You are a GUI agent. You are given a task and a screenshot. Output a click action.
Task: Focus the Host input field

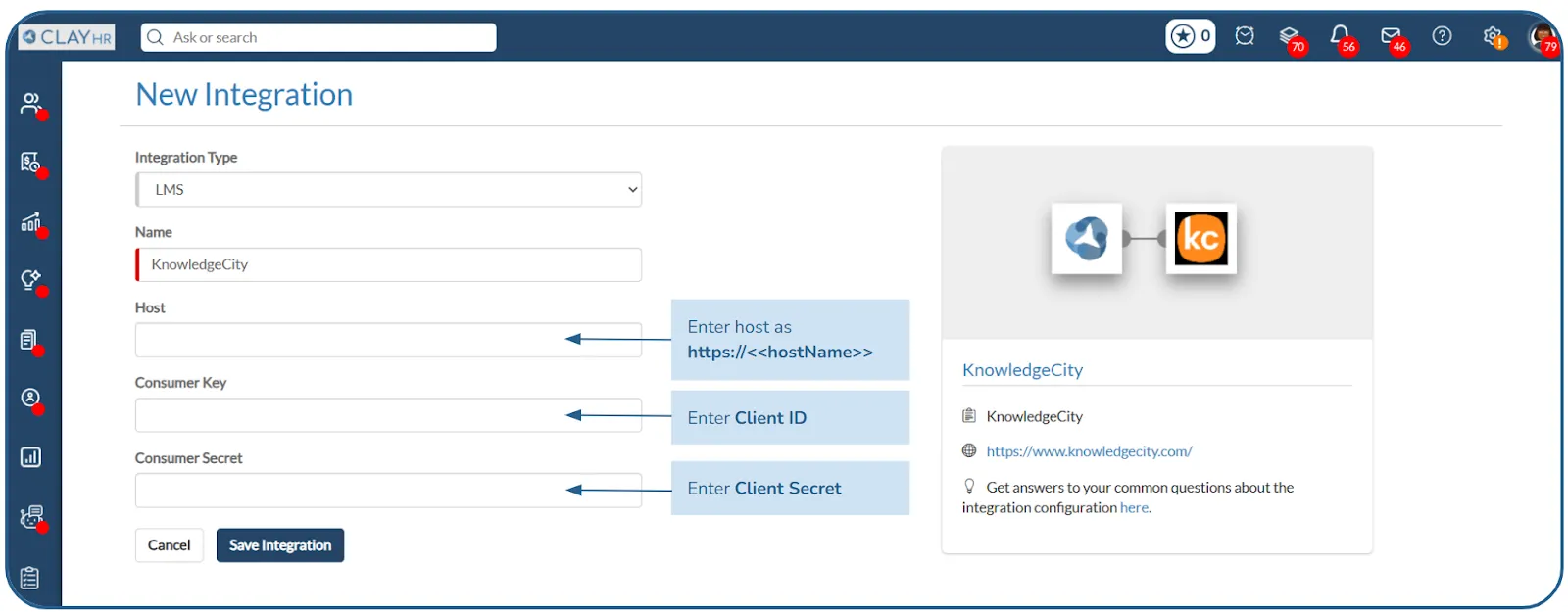tap(389, 340)
